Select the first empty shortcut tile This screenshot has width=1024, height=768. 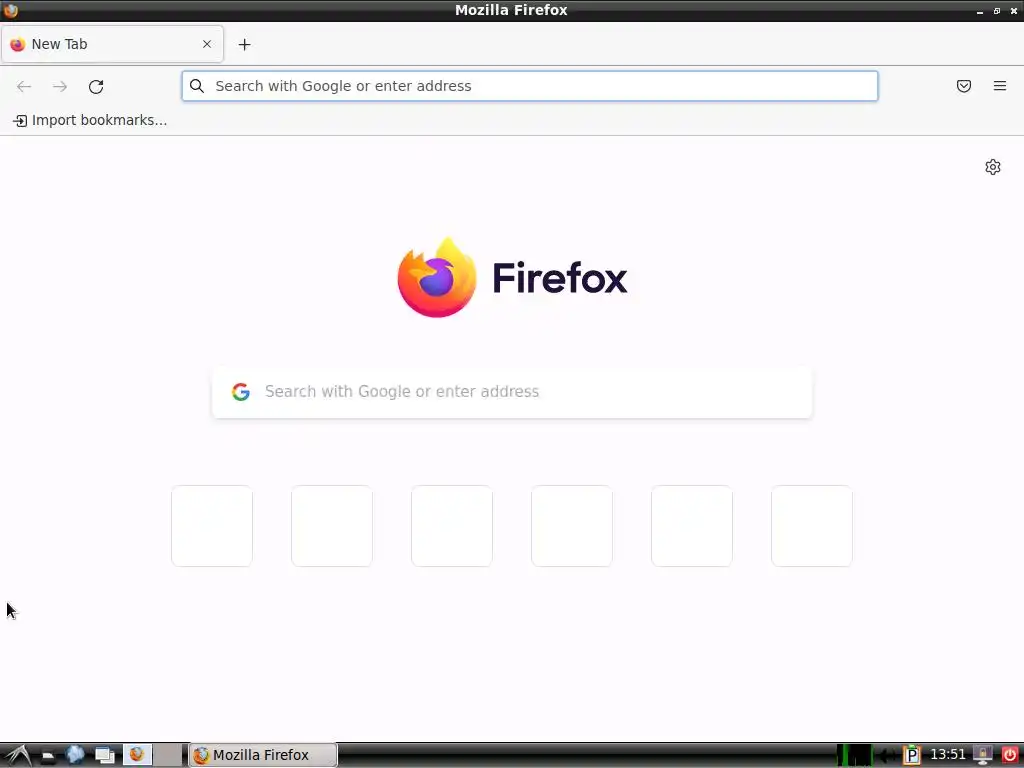pos(212,526)
